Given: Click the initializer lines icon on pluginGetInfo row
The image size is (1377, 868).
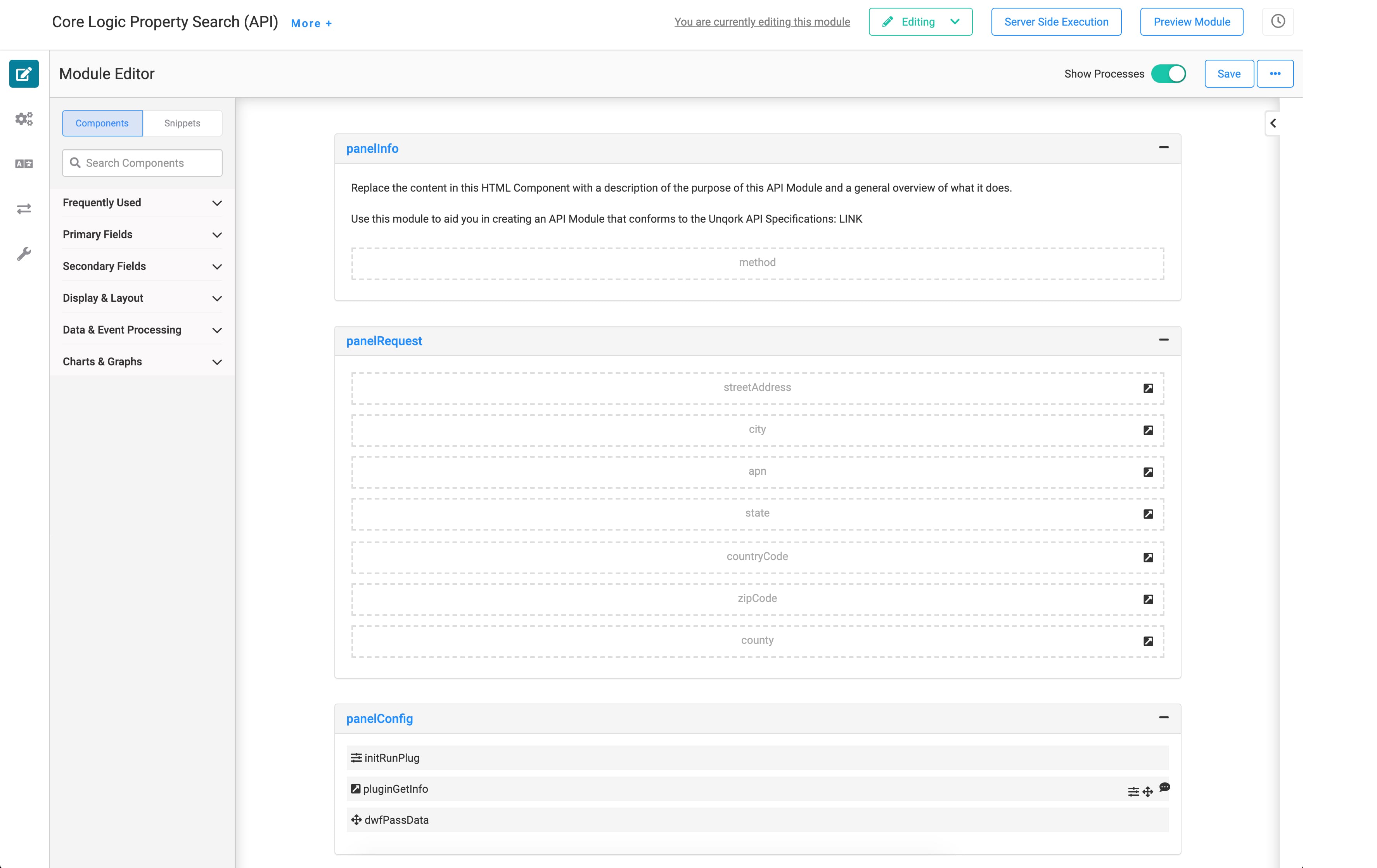Looking at the screenshot, I should (1133, 792).
